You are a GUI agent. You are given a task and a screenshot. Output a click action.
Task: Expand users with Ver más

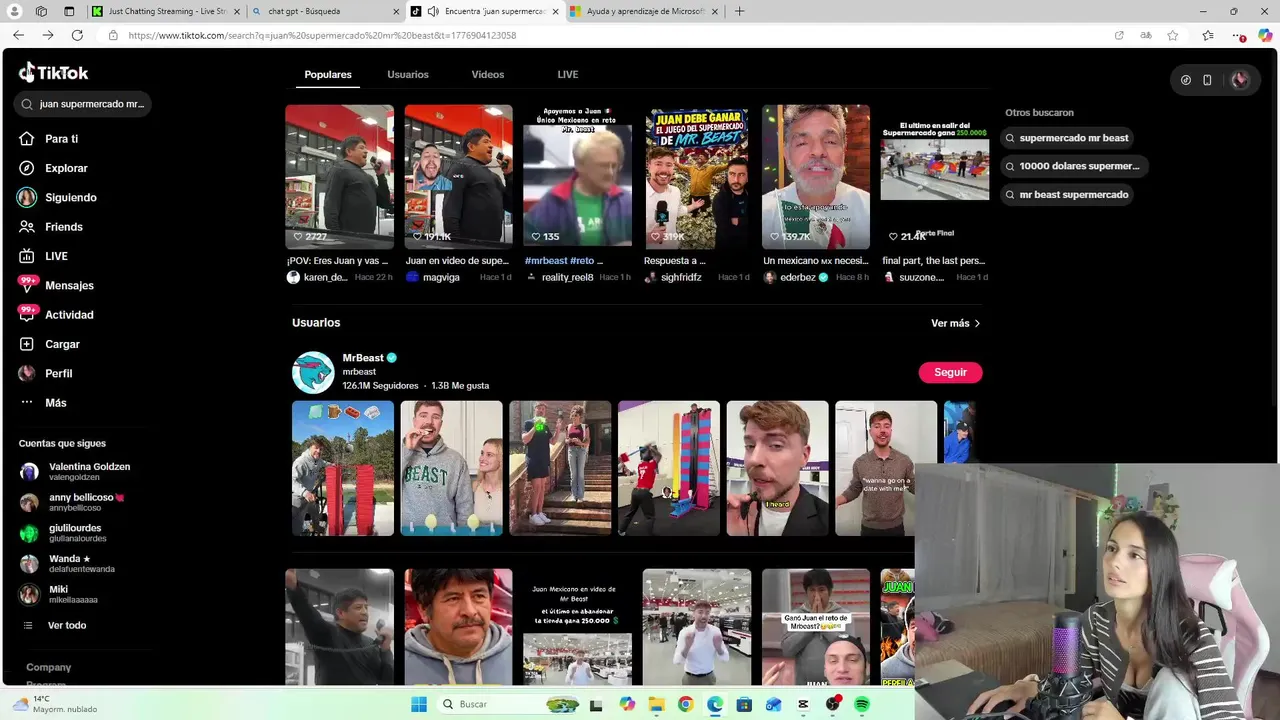click(955, 323)
